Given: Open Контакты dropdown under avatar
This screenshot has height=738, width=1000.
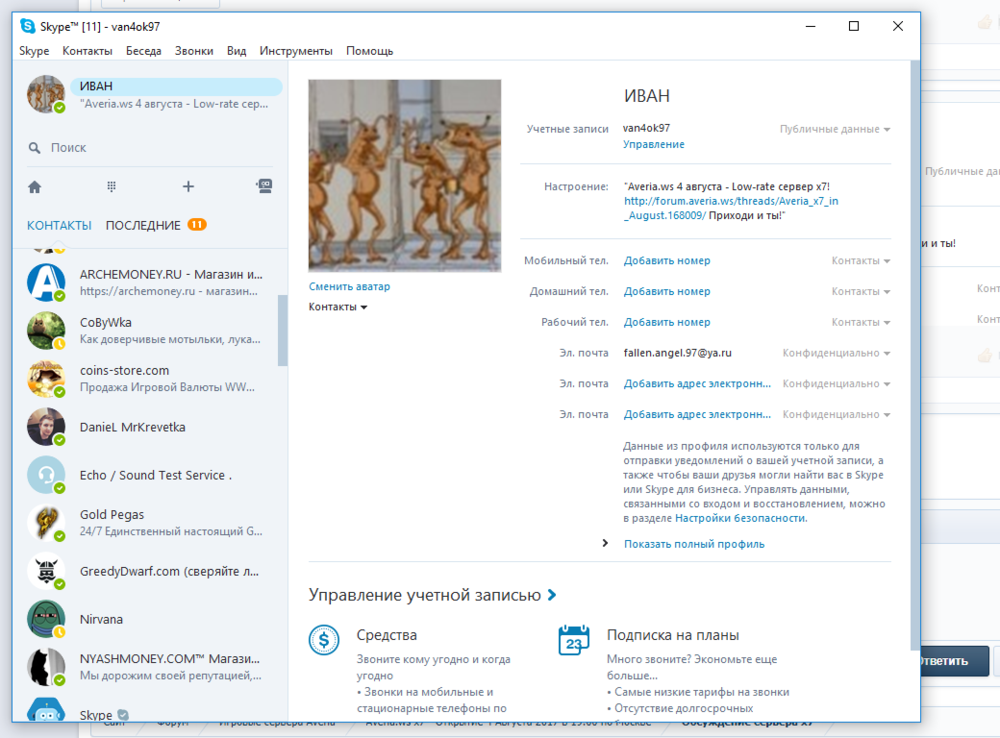Looking at the screenshot, I should point(338,307).
